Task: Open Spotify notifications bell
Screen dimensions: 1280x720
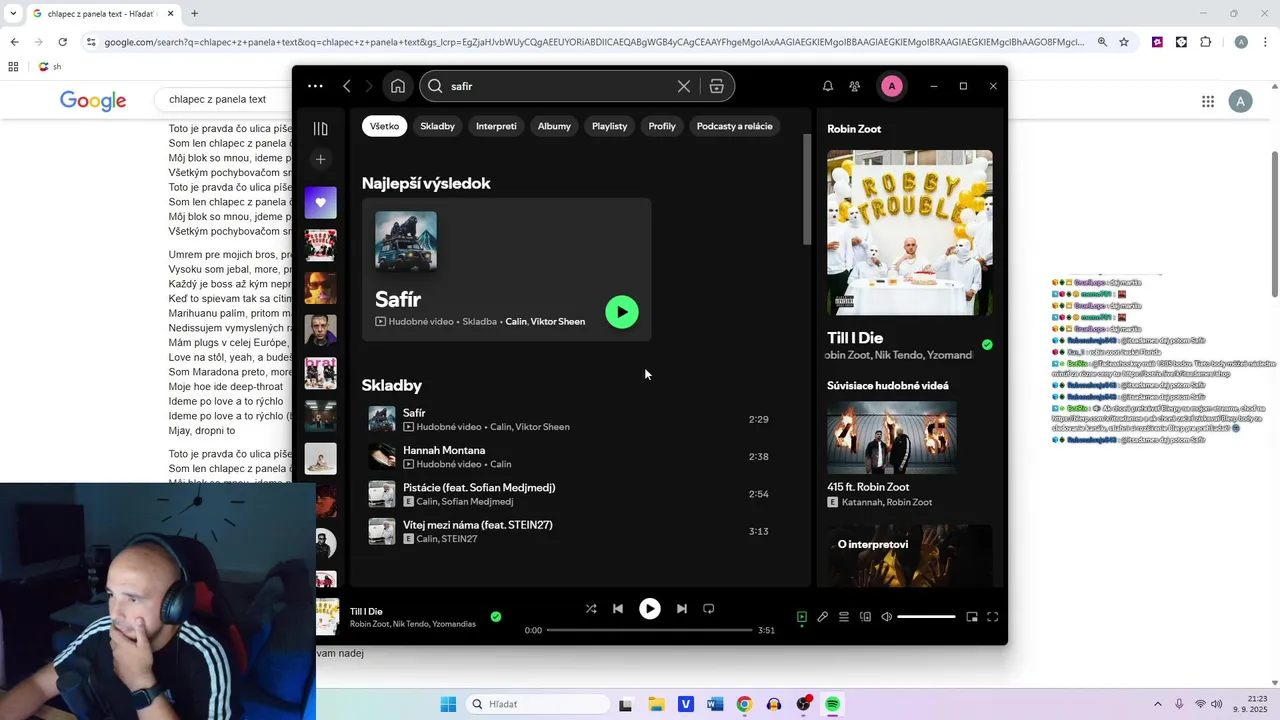Action: coord(828,86)
